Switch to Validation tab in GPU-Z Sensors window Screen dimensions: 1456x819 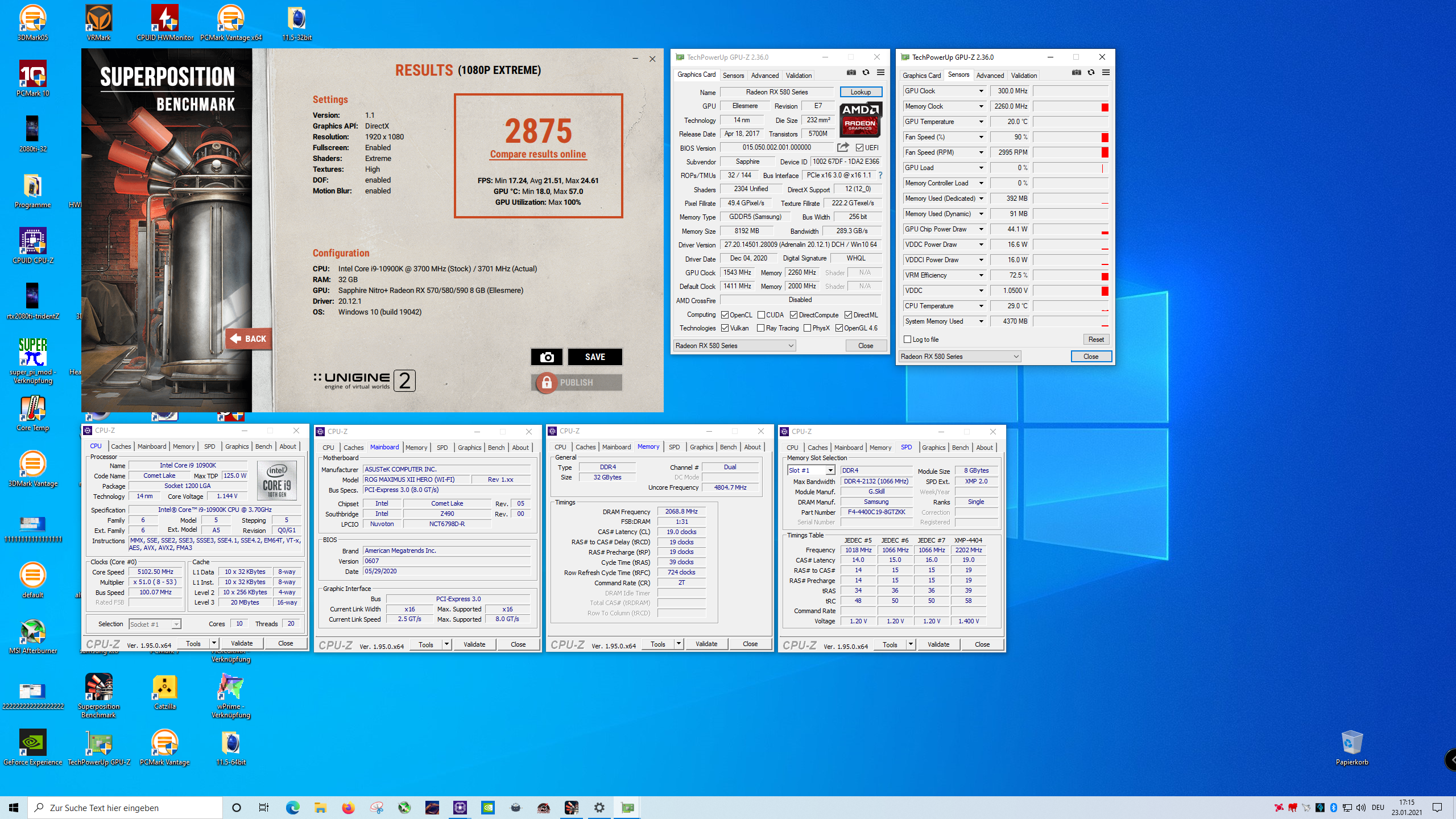(1024, 75)
